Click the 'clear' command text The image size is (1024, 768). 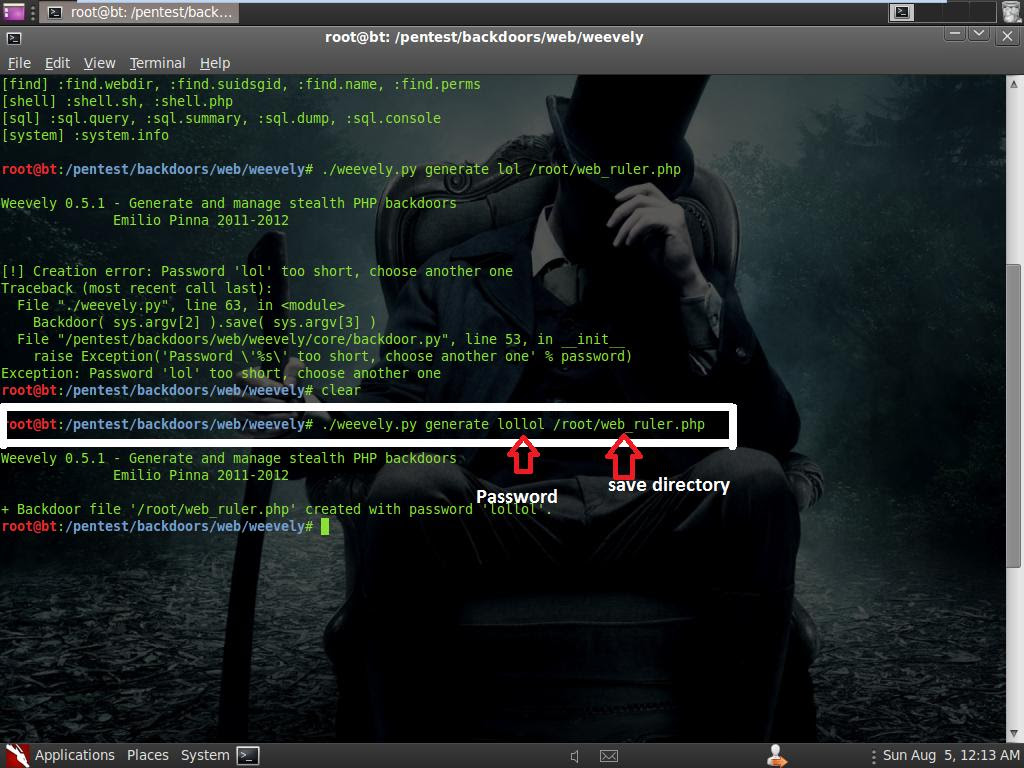[341, 390]
